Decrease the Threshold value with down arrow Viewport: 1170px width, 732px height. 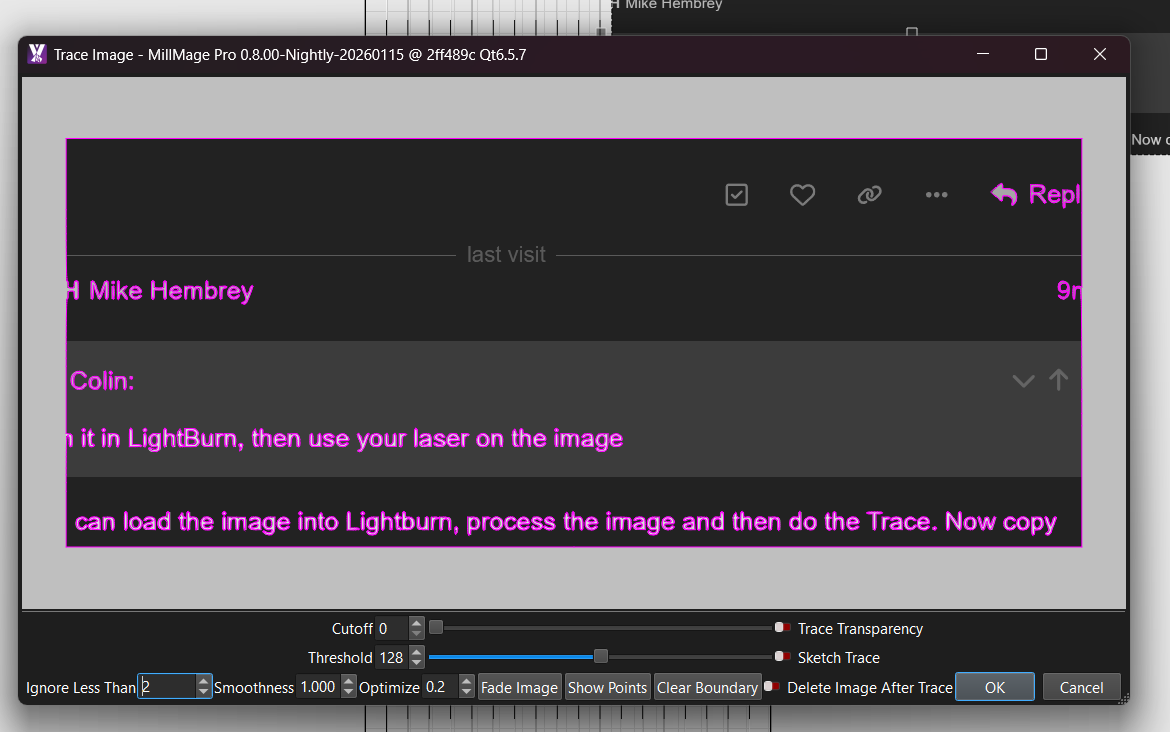pos(417,663)
